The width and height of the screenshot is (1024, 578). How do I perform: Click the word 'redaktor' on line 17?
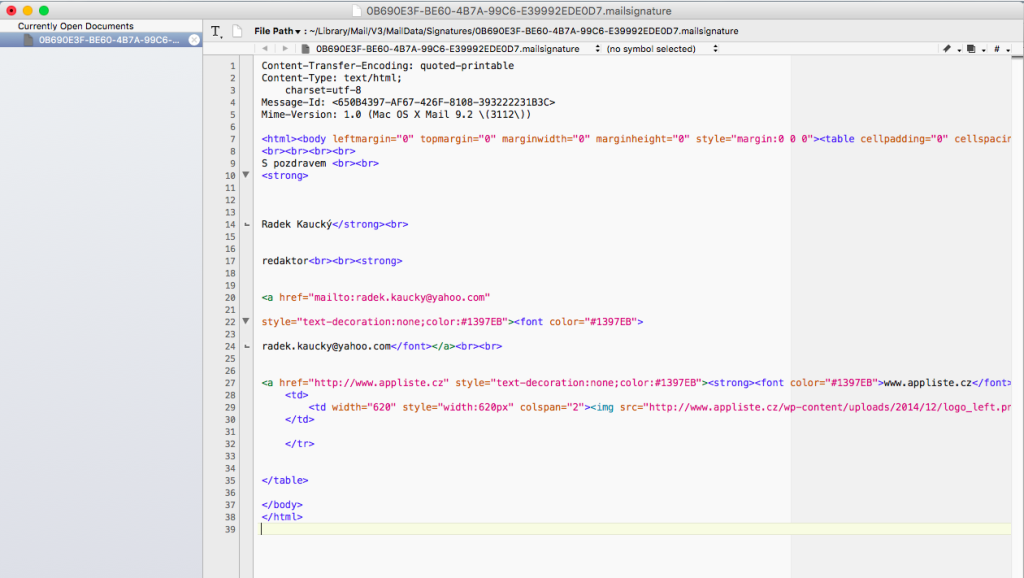coord(285,261)
